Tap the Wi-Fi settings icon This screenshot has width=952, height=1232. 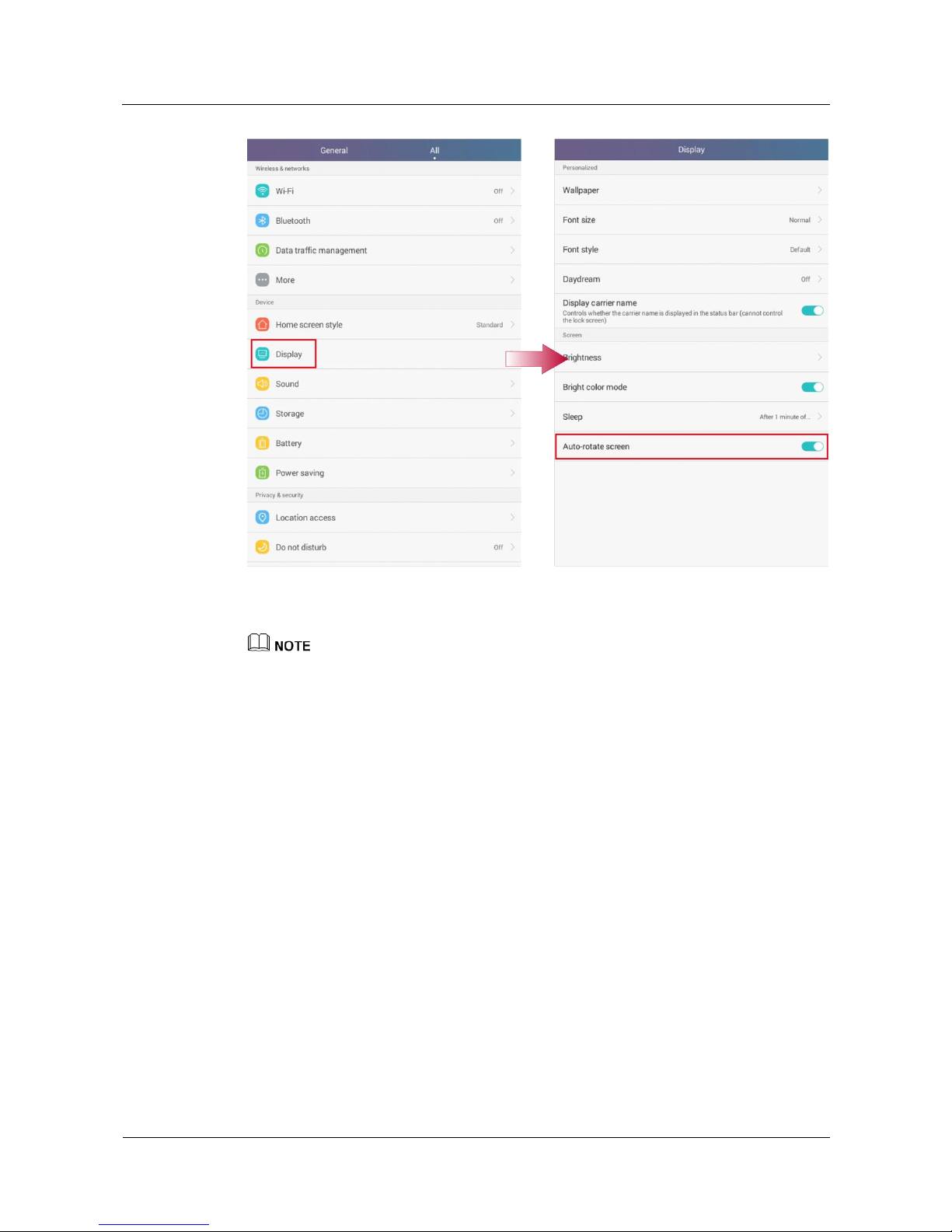click(263, 191)
